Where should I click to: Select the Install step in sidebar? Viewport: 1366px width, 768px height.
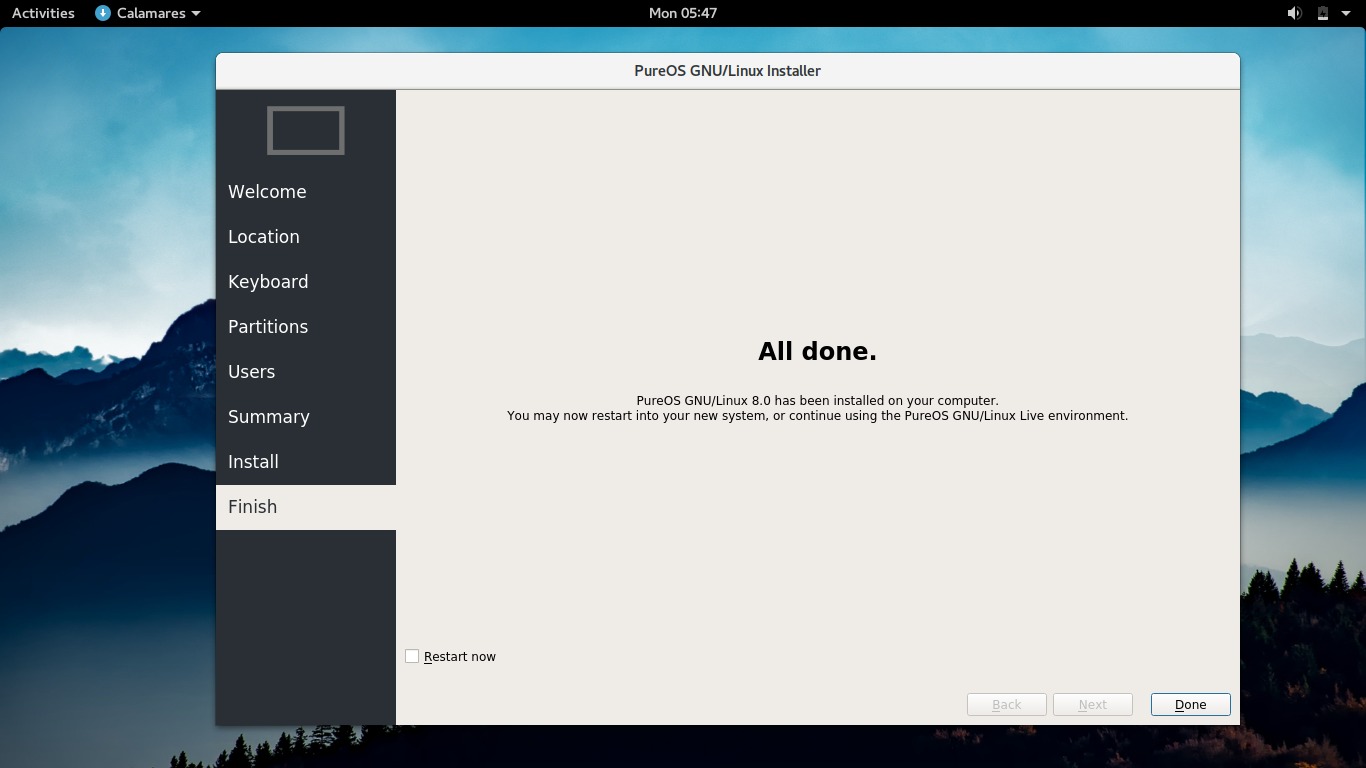coord(253,461)
